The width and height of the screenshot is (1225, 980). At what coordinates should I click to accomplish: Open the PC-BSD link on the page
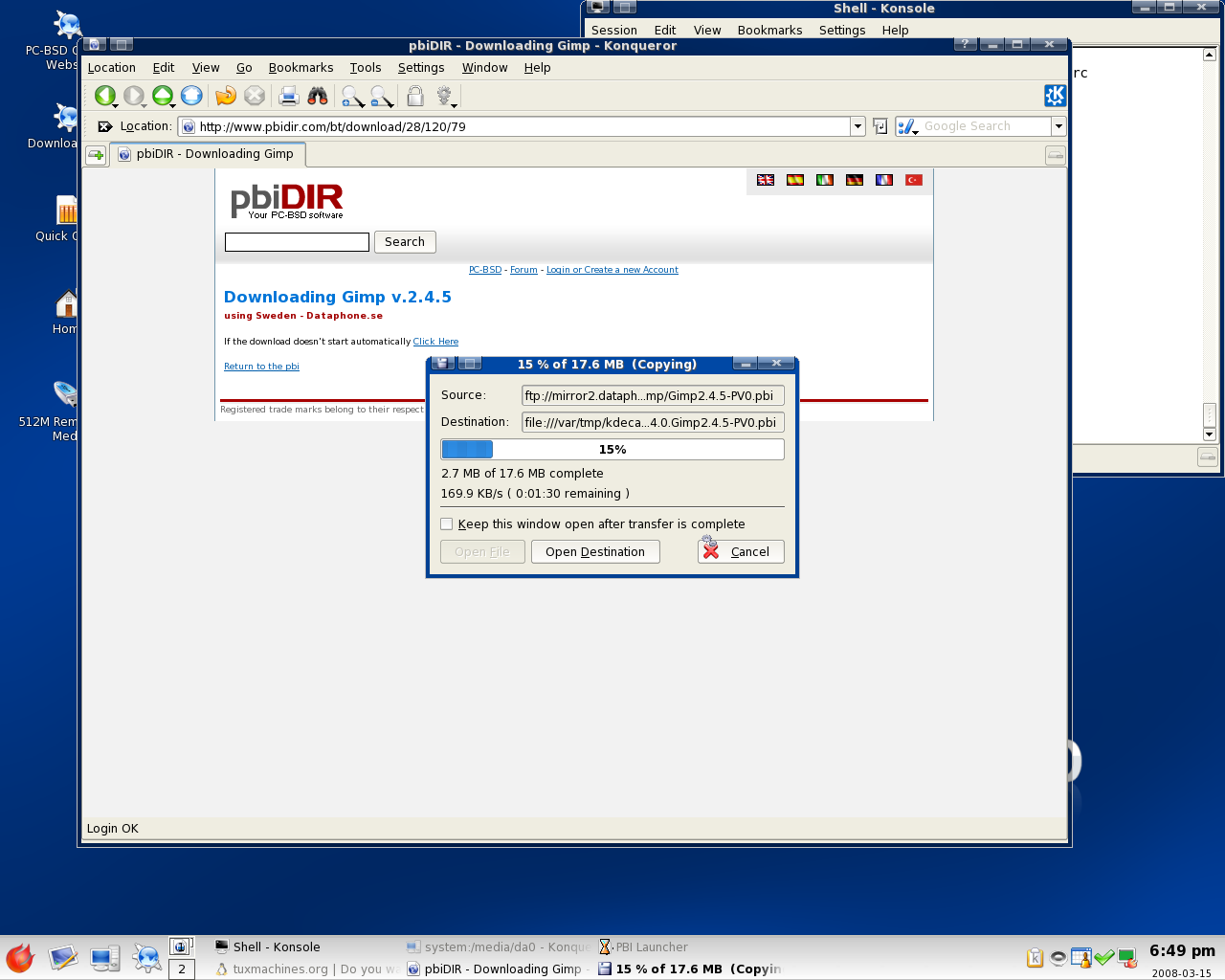click(x=485, y=270)
